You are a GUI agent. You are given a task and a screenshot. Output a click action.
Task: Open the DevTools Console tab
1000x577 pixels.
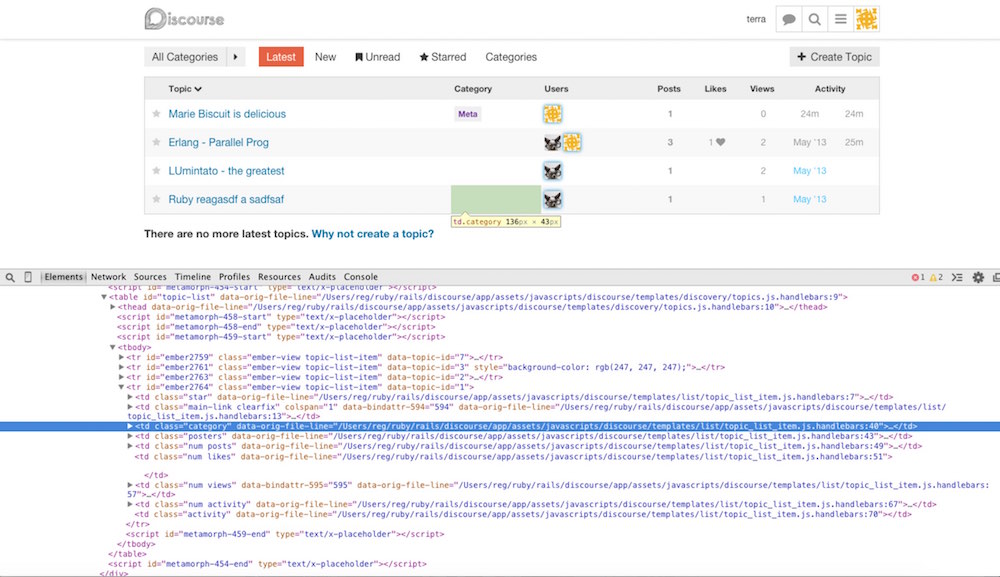[361, 277]
